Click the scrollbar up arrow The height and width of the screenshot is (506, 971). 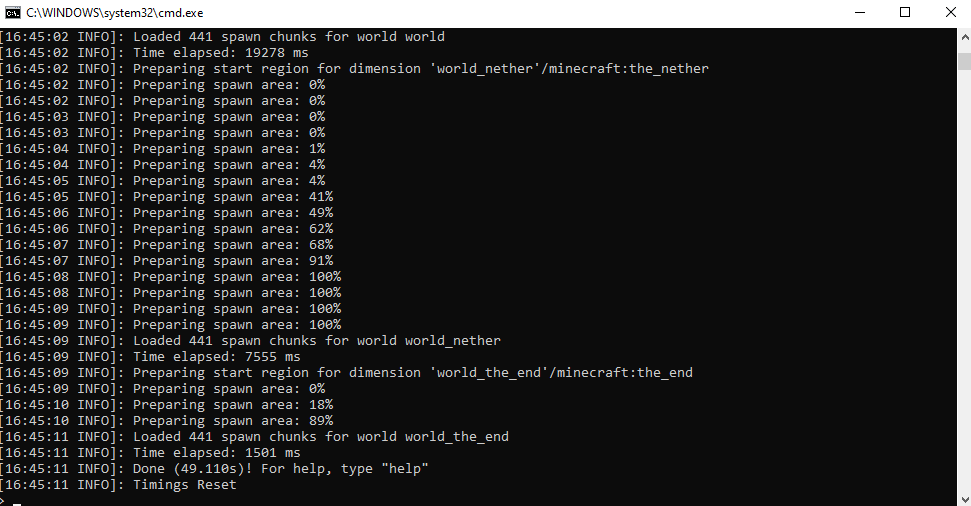click(x=965, y=37)
